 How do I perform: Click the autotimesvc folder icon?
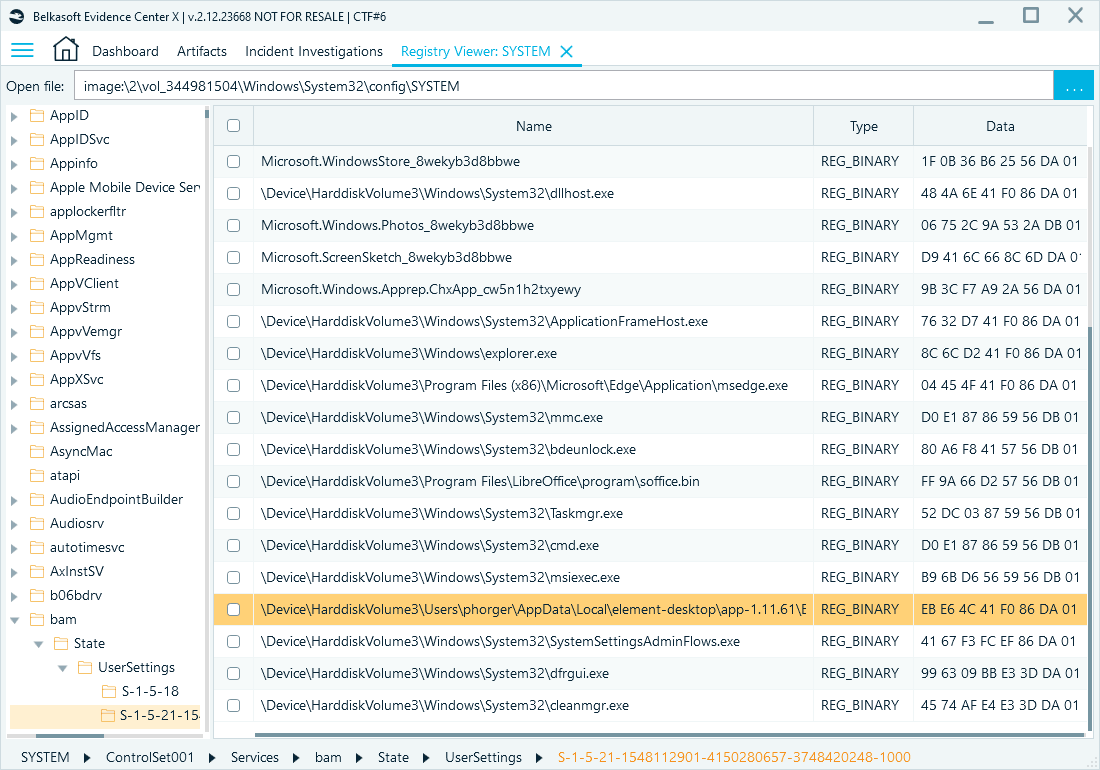37,548
